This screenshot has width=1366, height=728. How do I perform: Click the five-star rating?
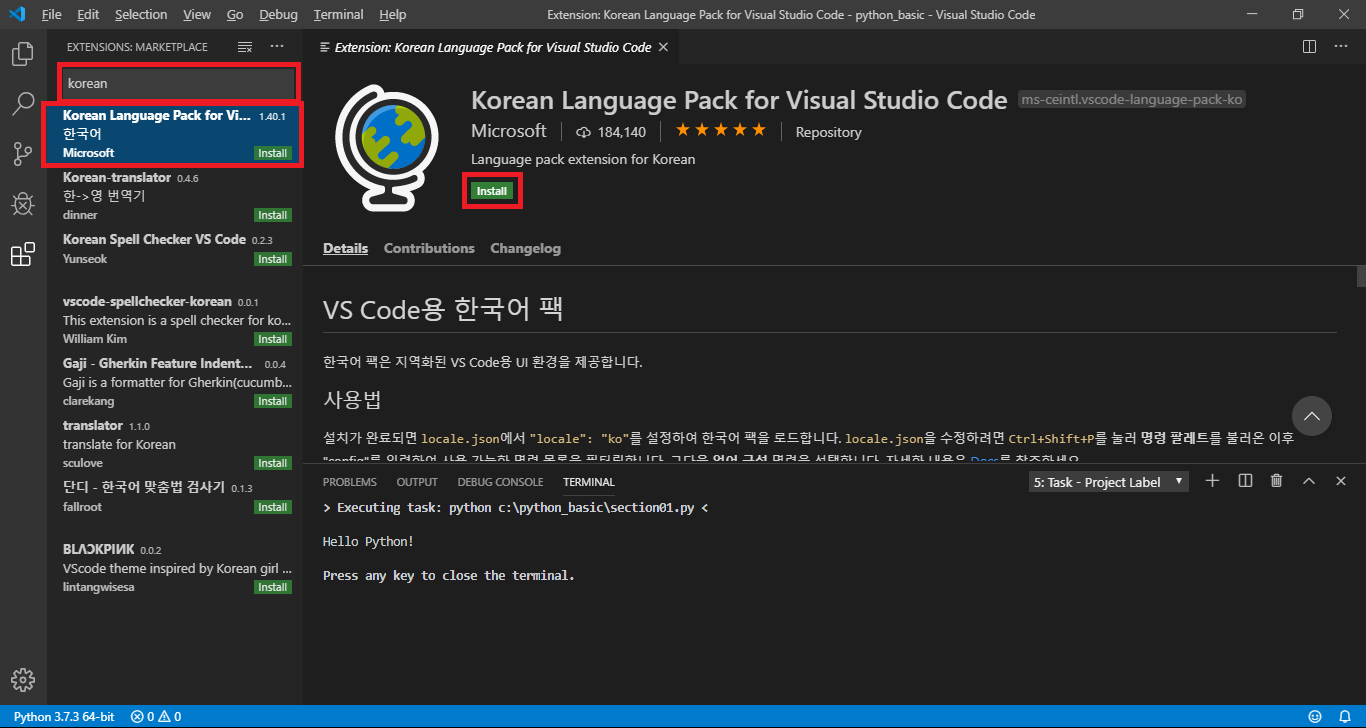(x=720, y=131)
